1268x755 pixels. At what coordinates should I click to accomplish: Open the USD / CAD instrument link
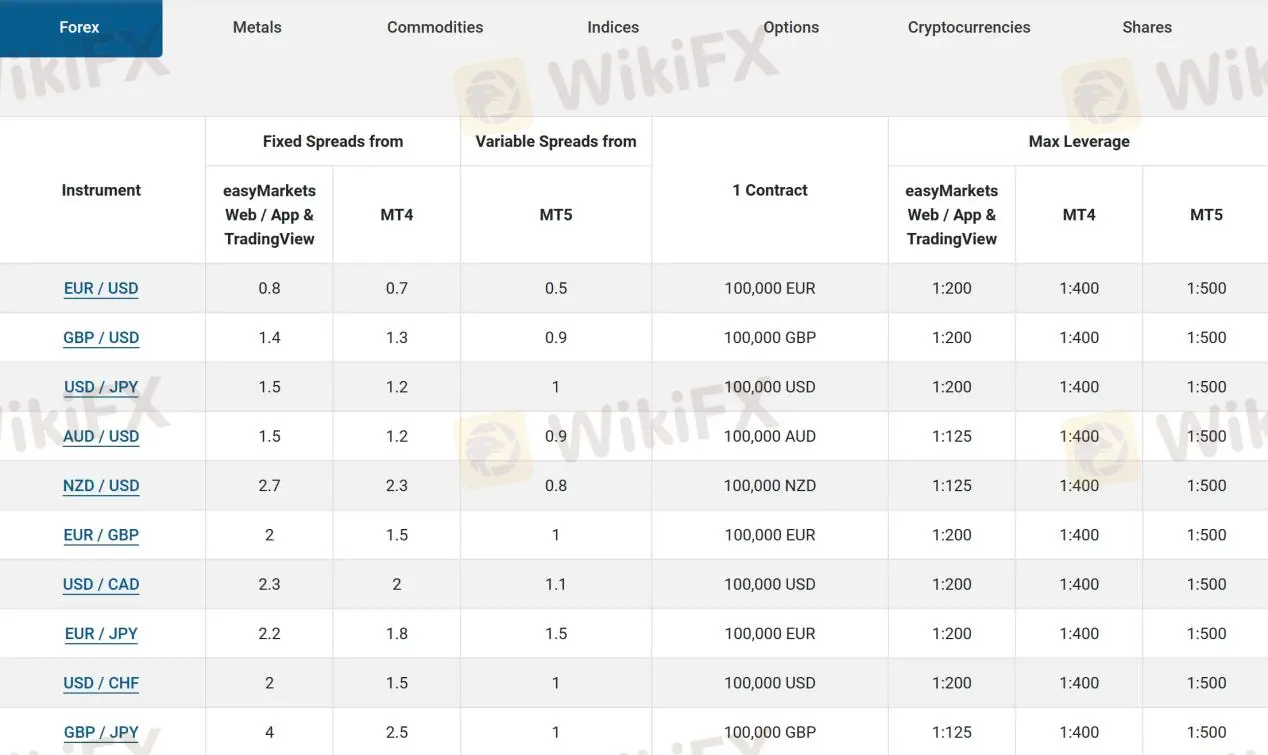pyautogui.click(x=101, y=585)
